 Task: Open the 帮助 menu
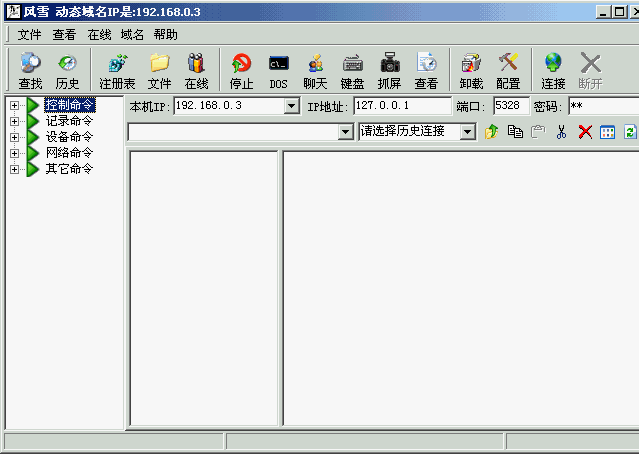pyautogui.click(x=165, y=34)
